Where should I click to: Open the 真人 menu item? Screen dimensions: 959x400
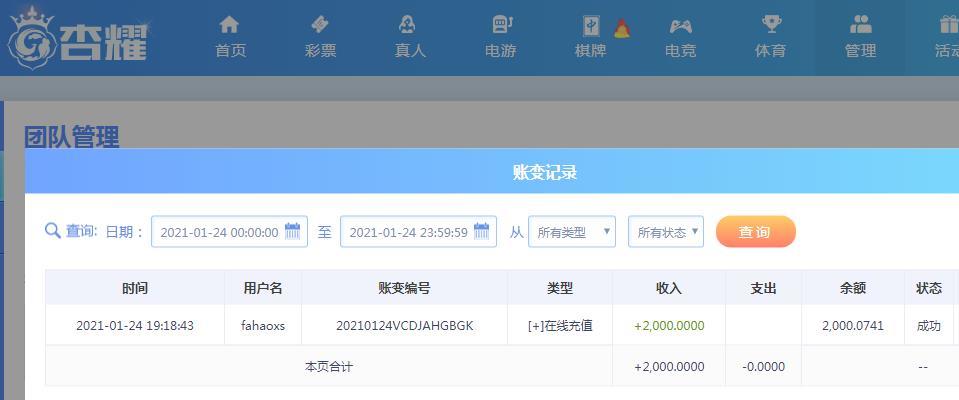[x=410, y=51]
